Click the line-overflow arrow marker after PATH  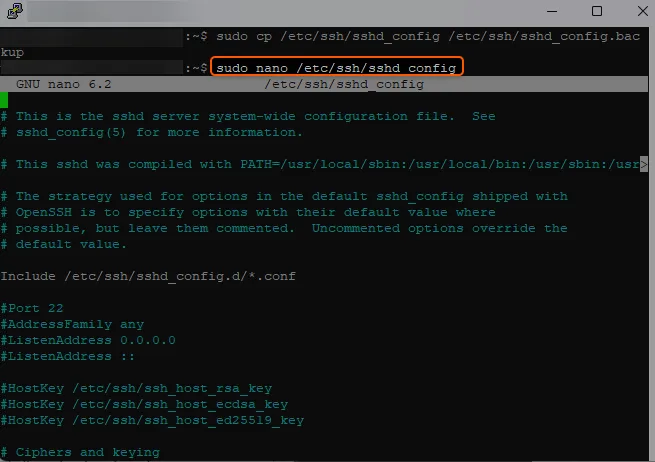(643, 164)
